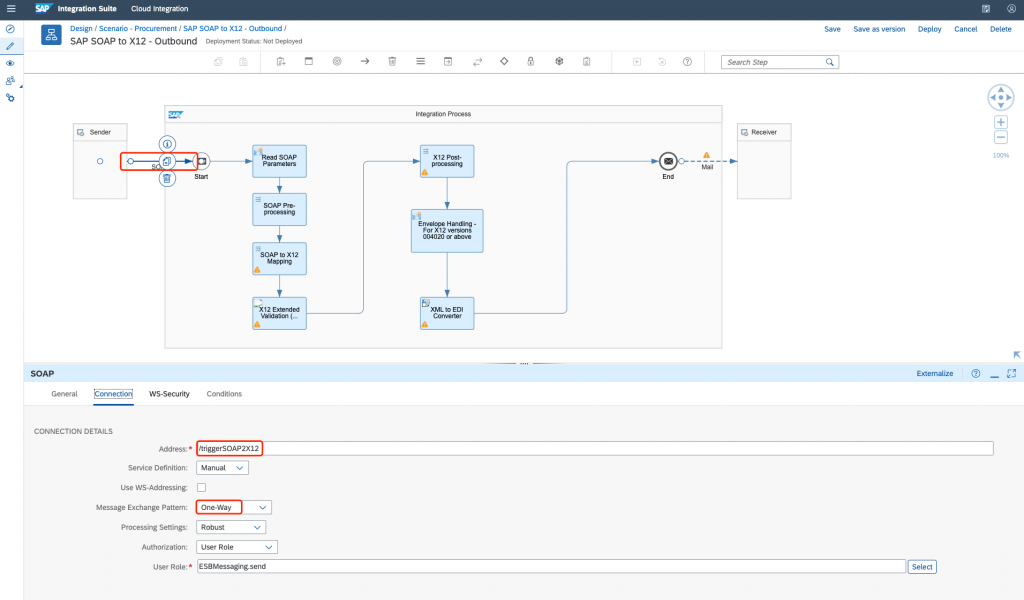Zoom in with the plus button

1000,122
